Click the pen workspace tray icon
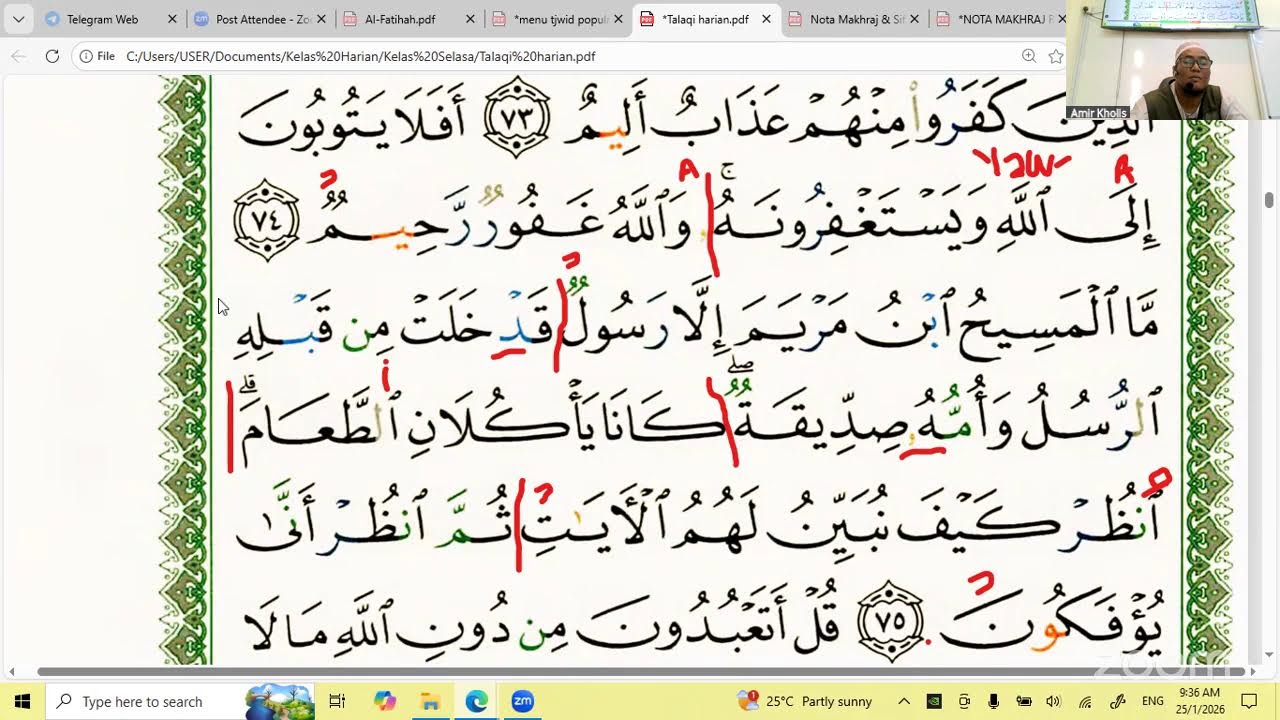This screenshot has width=1280, height=720. coord(1118,701)
